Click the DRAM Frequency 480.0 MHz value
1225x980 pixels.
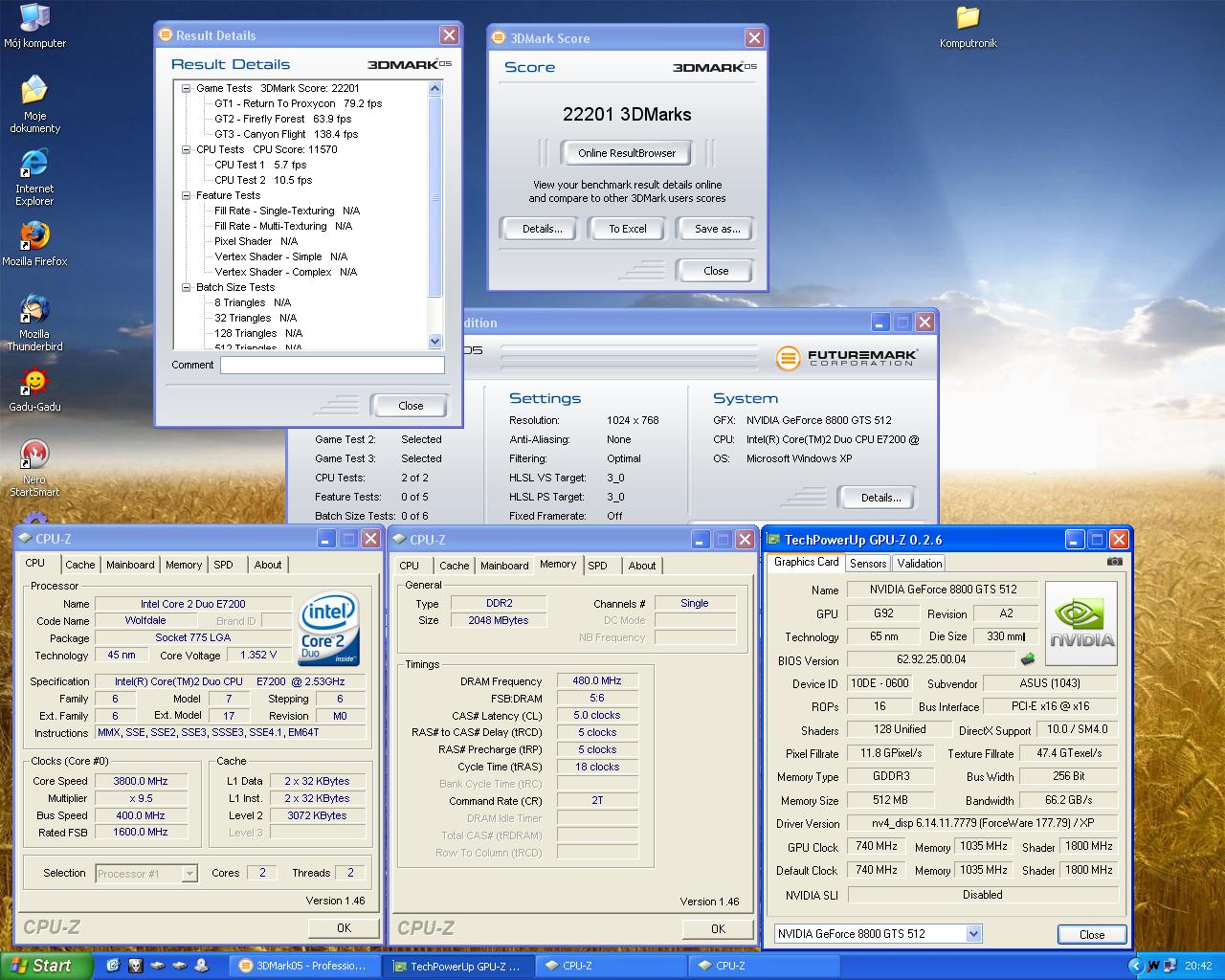(x=597, y=680)
